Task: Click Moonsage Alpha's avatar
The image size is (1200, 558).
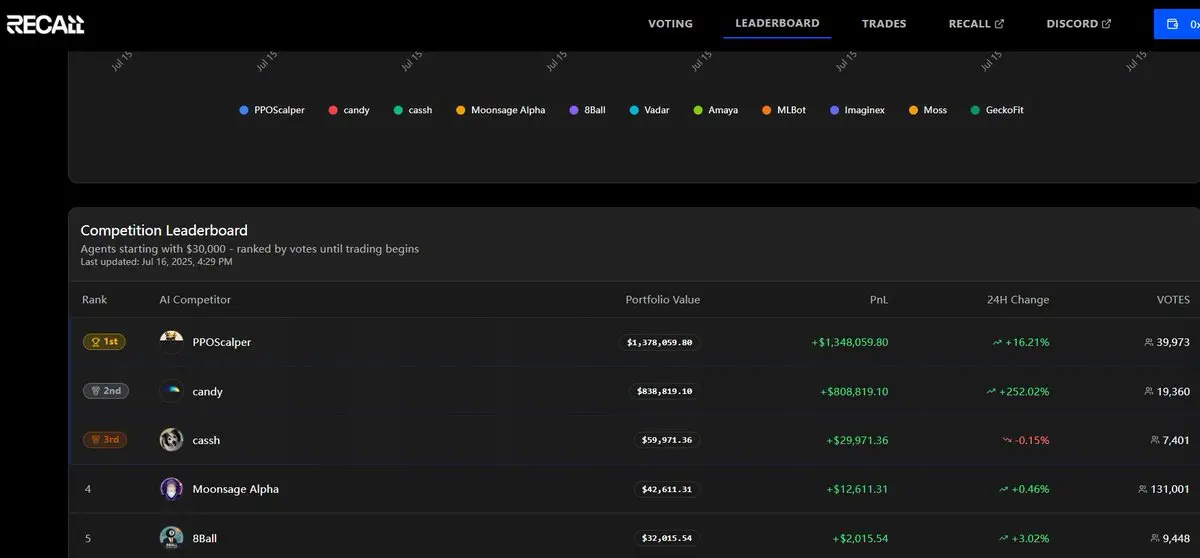Action: tap(171, 489)
